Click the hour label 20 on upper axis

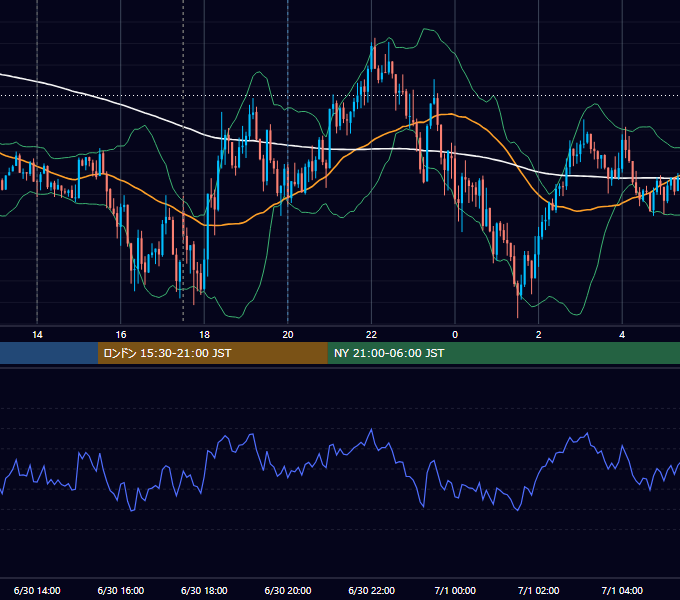click(x=288, y=335)
